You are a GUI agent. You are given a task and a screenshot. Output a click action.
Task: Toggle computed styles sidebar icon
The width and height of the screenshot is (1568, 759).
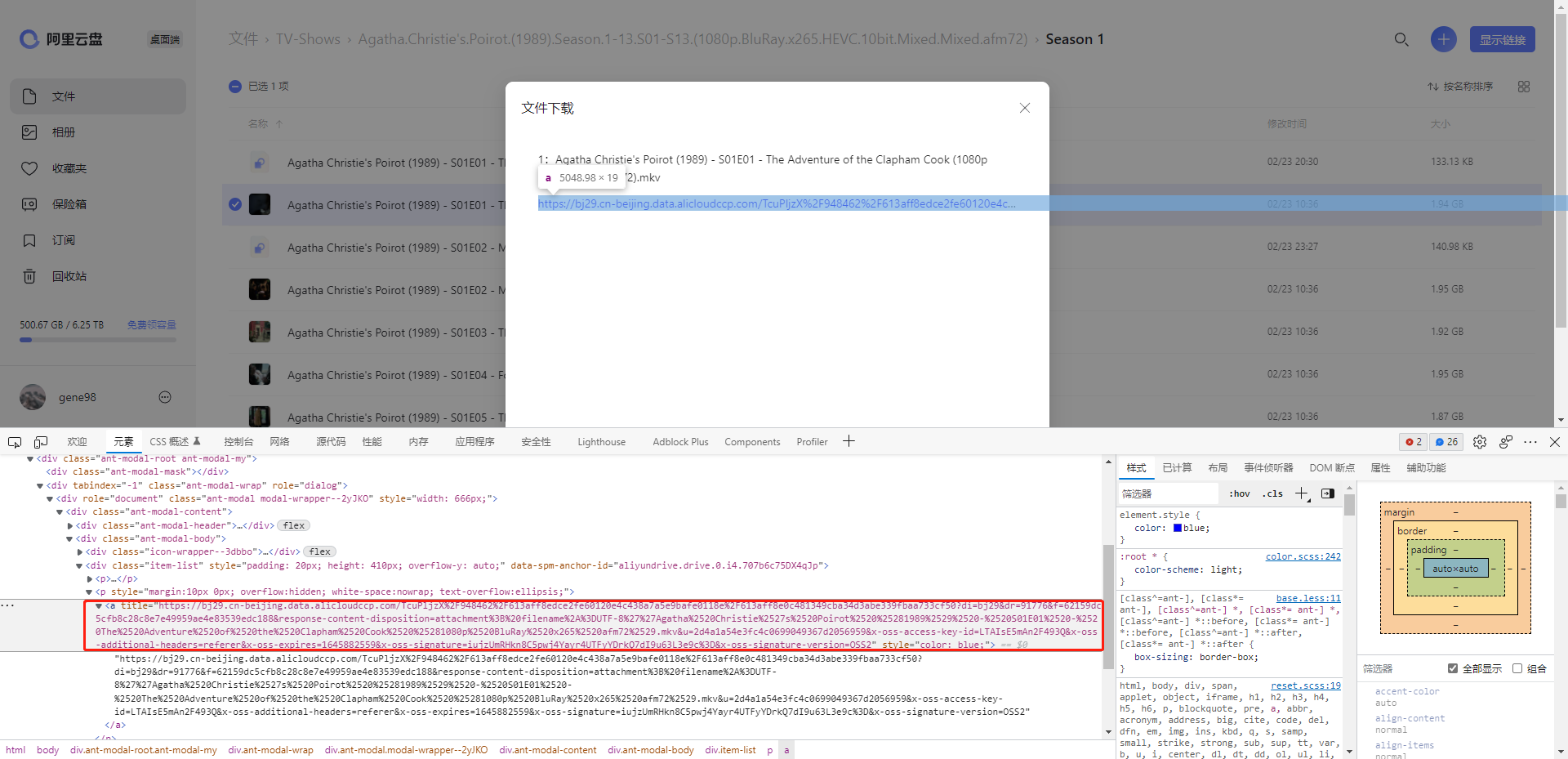click(1328, 493)
